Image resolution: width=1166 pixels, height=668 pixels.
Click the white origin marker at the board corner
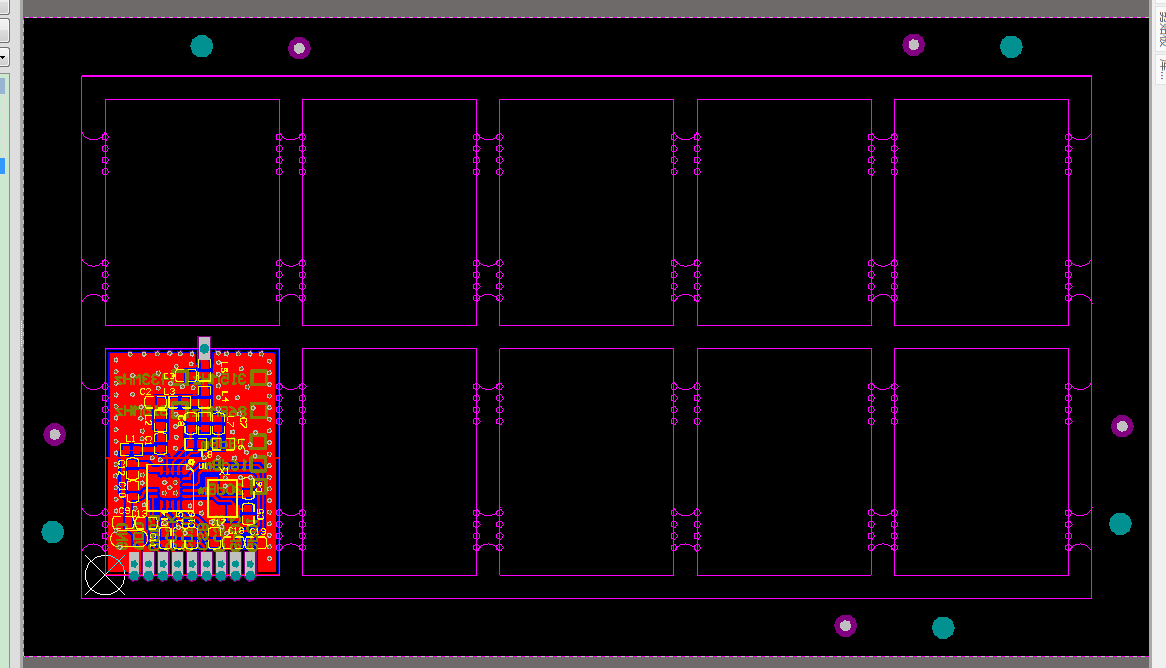coord(105,575)
